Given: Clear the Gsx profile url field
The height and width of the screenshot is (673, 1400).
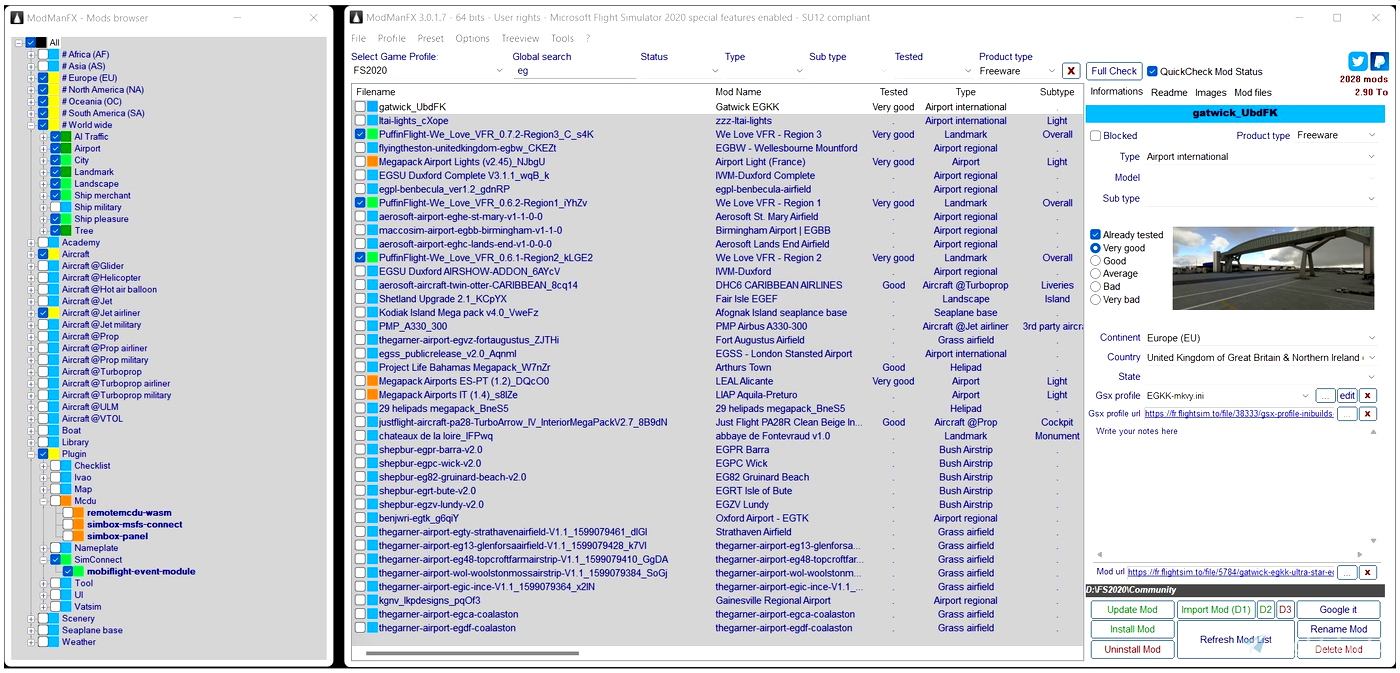Looking at the screenshot, I should 1368,414.
